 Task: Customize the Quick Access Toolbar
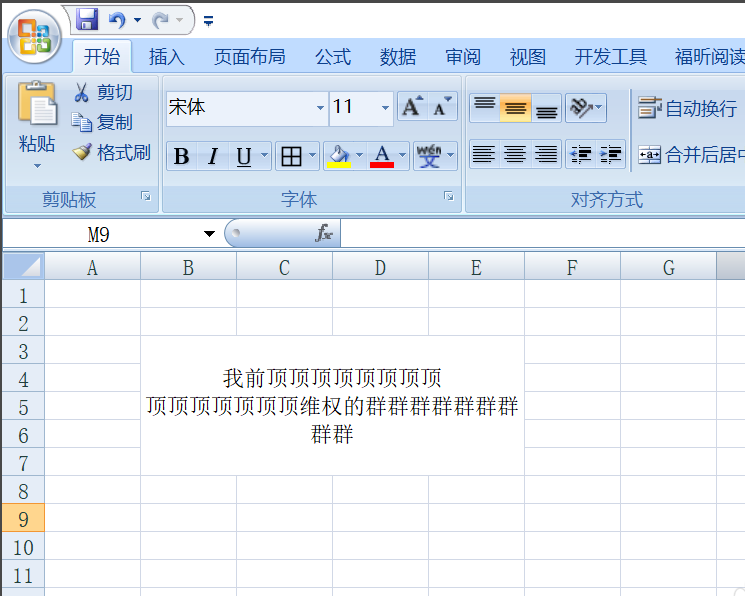pyautogui.click(x=208, y=20)
